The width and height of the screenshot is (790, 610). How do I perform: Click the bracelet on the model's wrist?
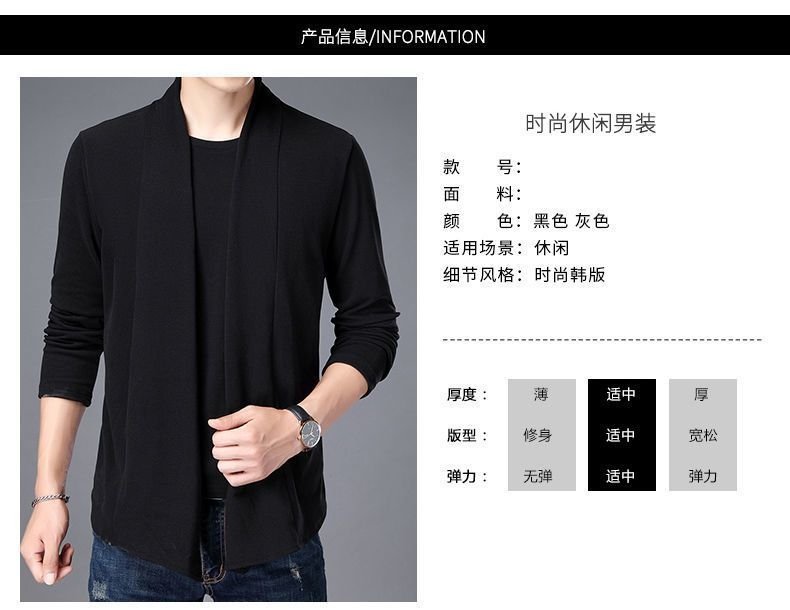[50, 499]
